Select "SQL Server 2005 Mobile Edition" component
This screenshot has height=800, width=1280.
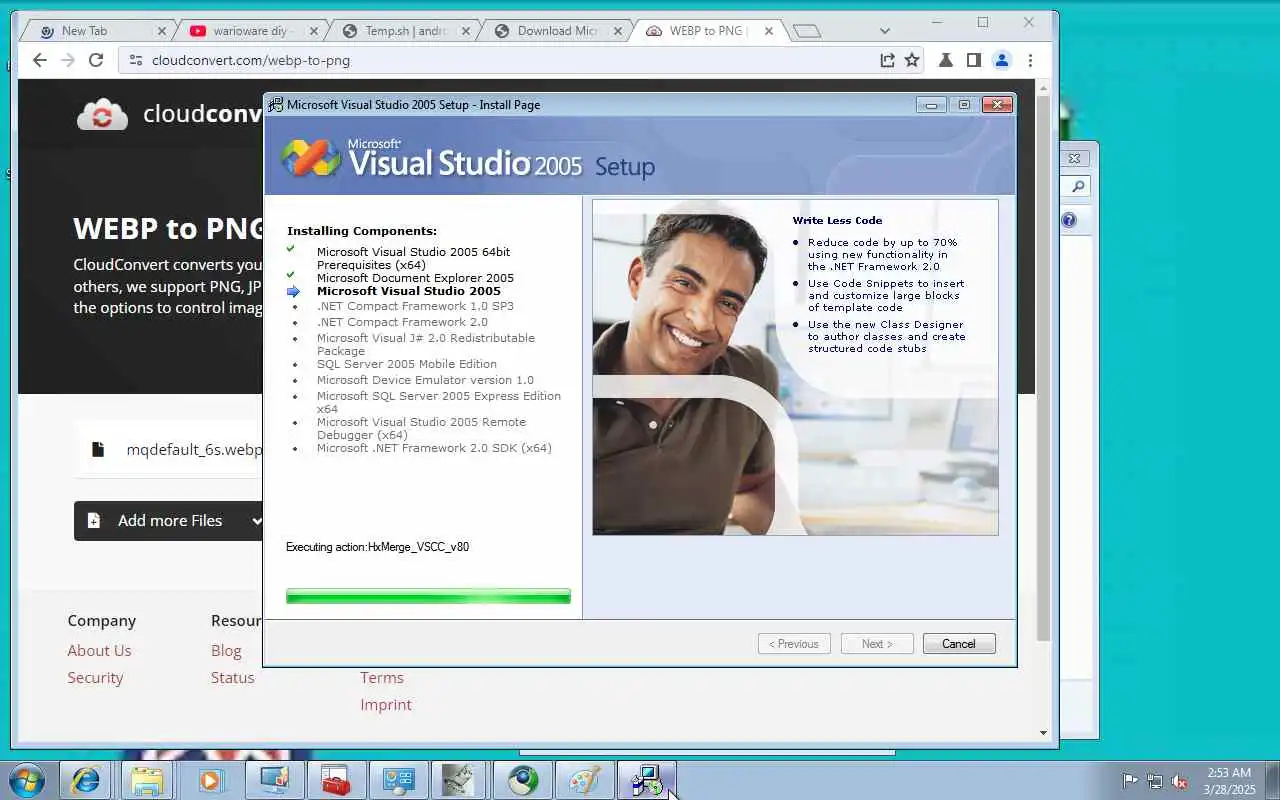coord(407,364)
